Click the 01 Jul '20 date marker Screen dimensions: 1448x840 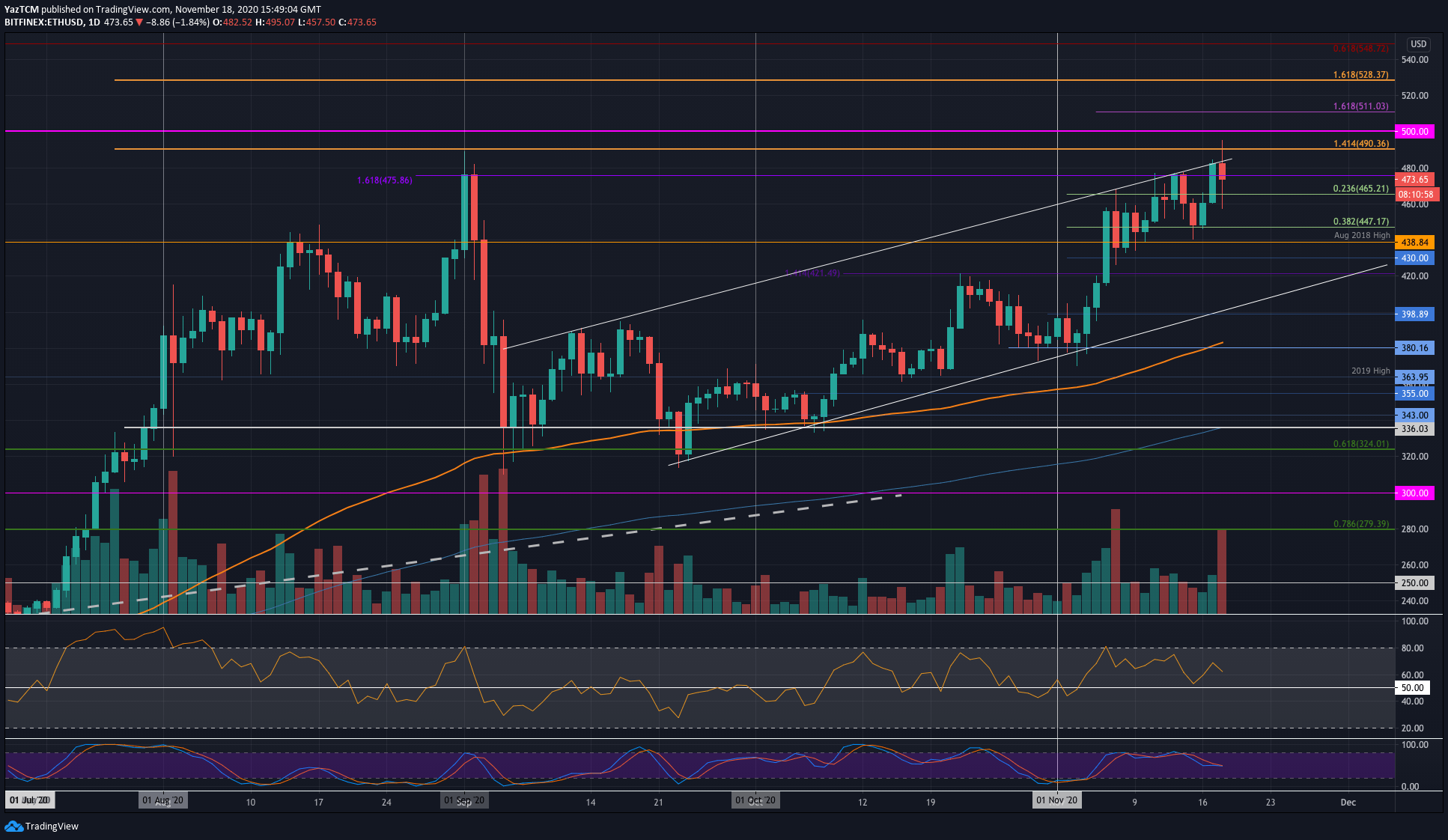click(x=29, y=800)
